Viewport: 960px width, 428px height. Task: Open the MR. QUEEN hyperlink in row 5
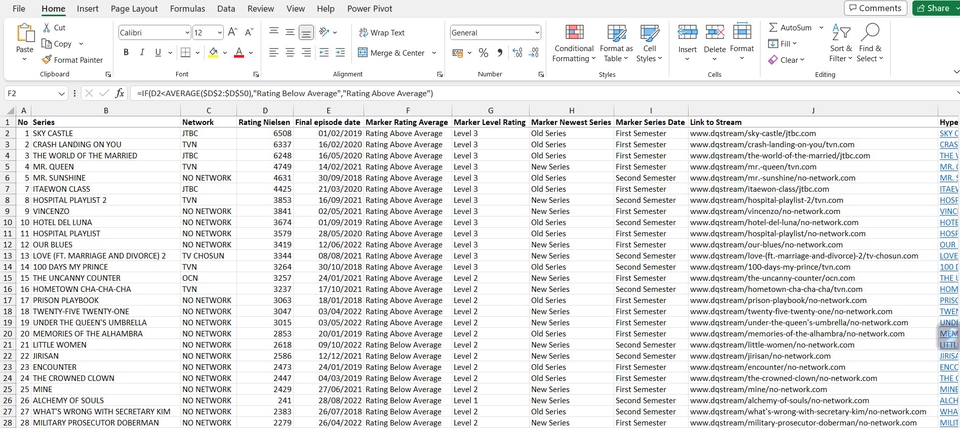click(x=949, y=167)
